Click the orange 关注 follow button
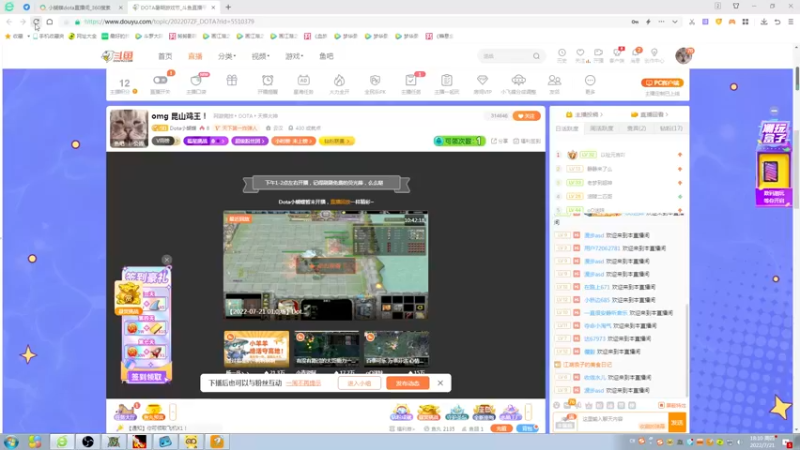800x450 pixels. coord(527,116)
